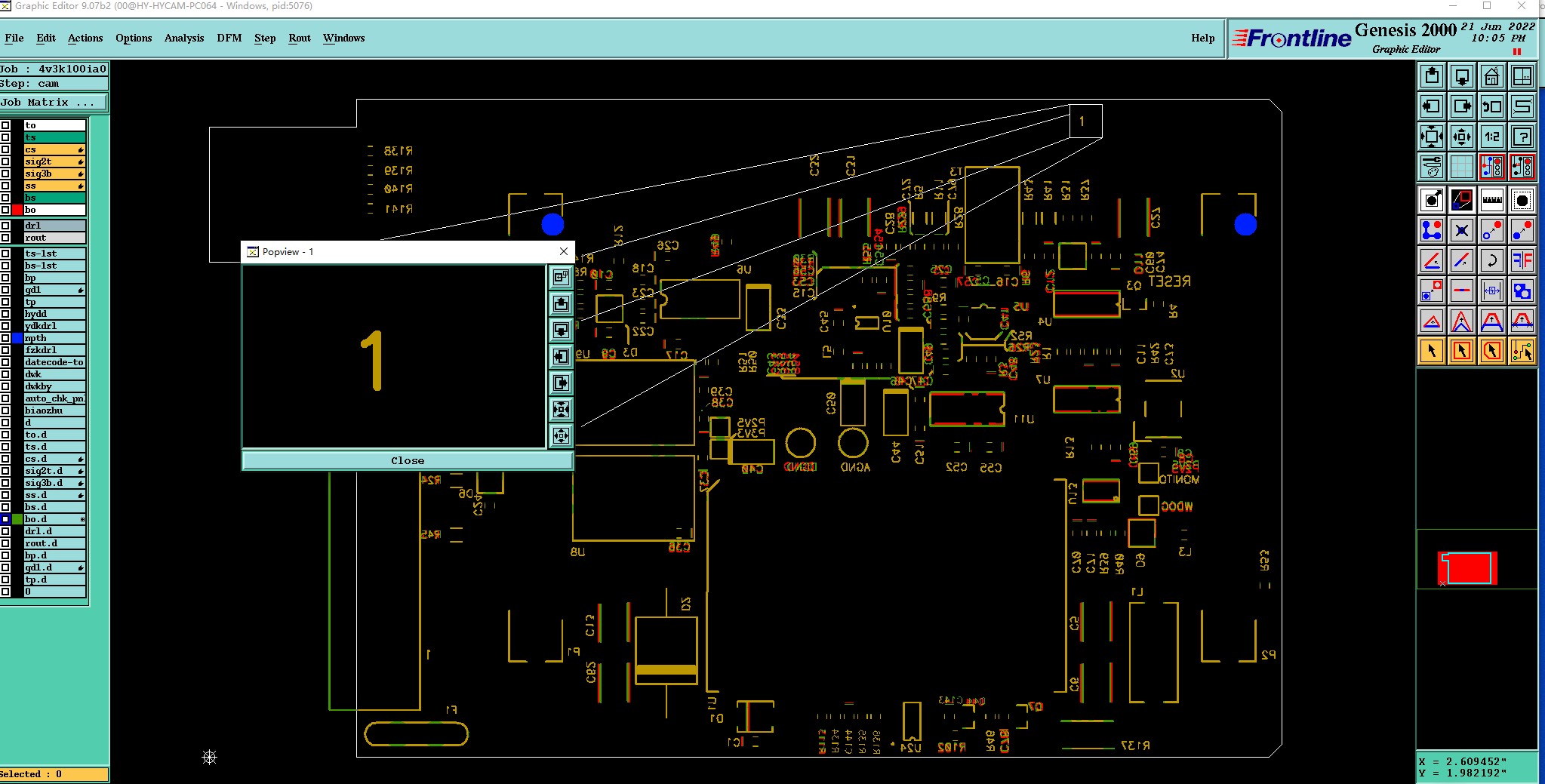
Task: Toggle the grid display icon
Action: (x=1462, y=167)
